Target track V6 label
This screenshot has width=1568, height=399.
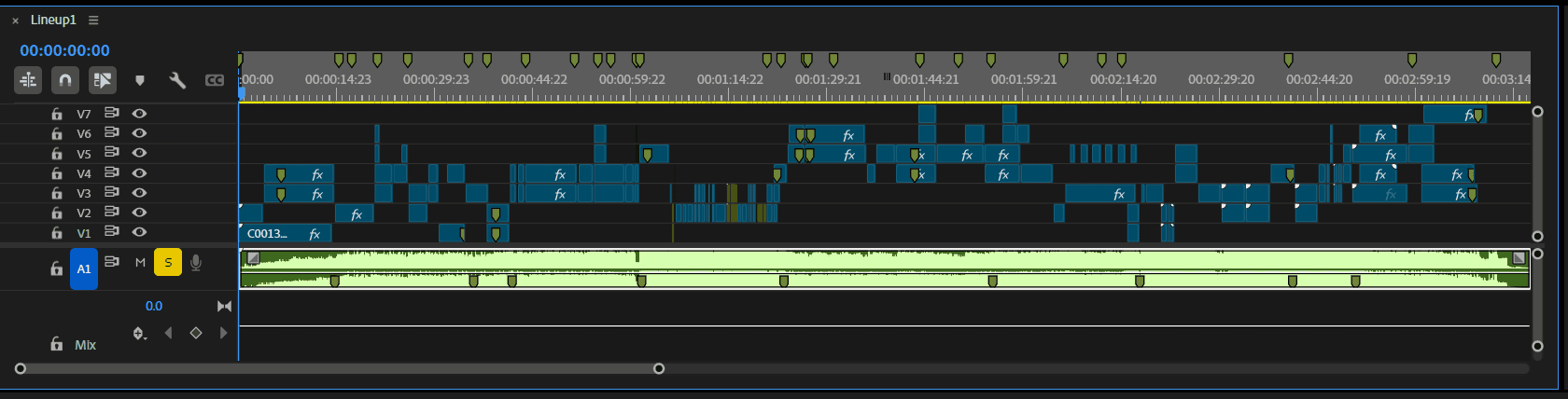click(84, 133)
